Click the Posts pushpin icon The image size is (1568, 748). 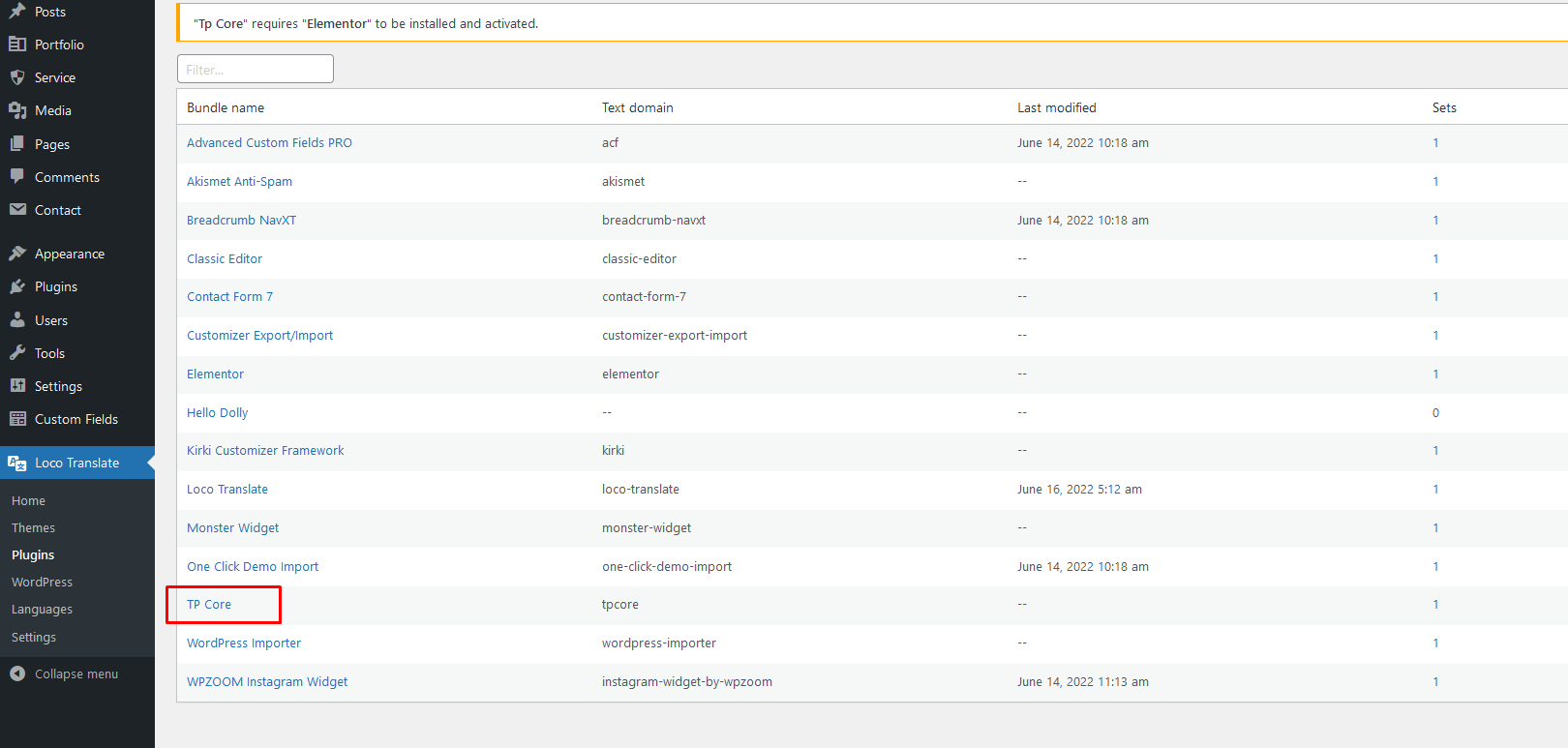17,12
